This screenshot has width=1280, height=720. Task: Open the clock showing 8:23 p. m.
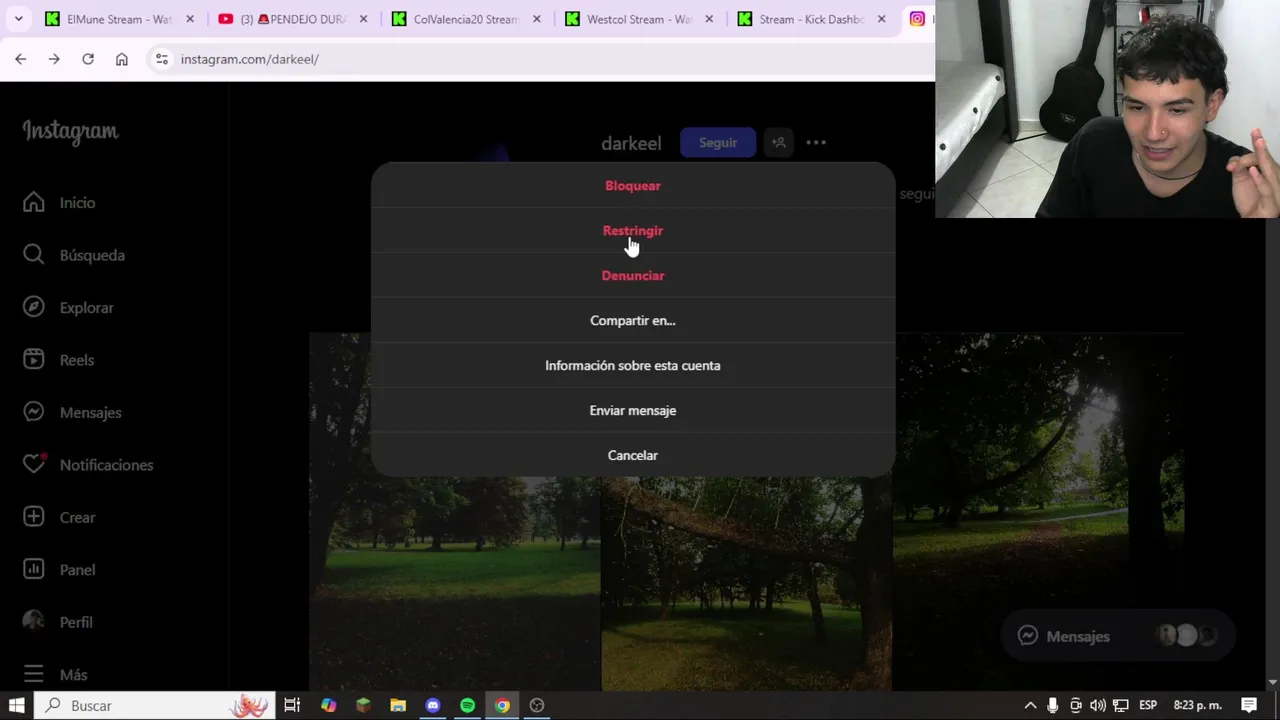tap(1197, 705)
